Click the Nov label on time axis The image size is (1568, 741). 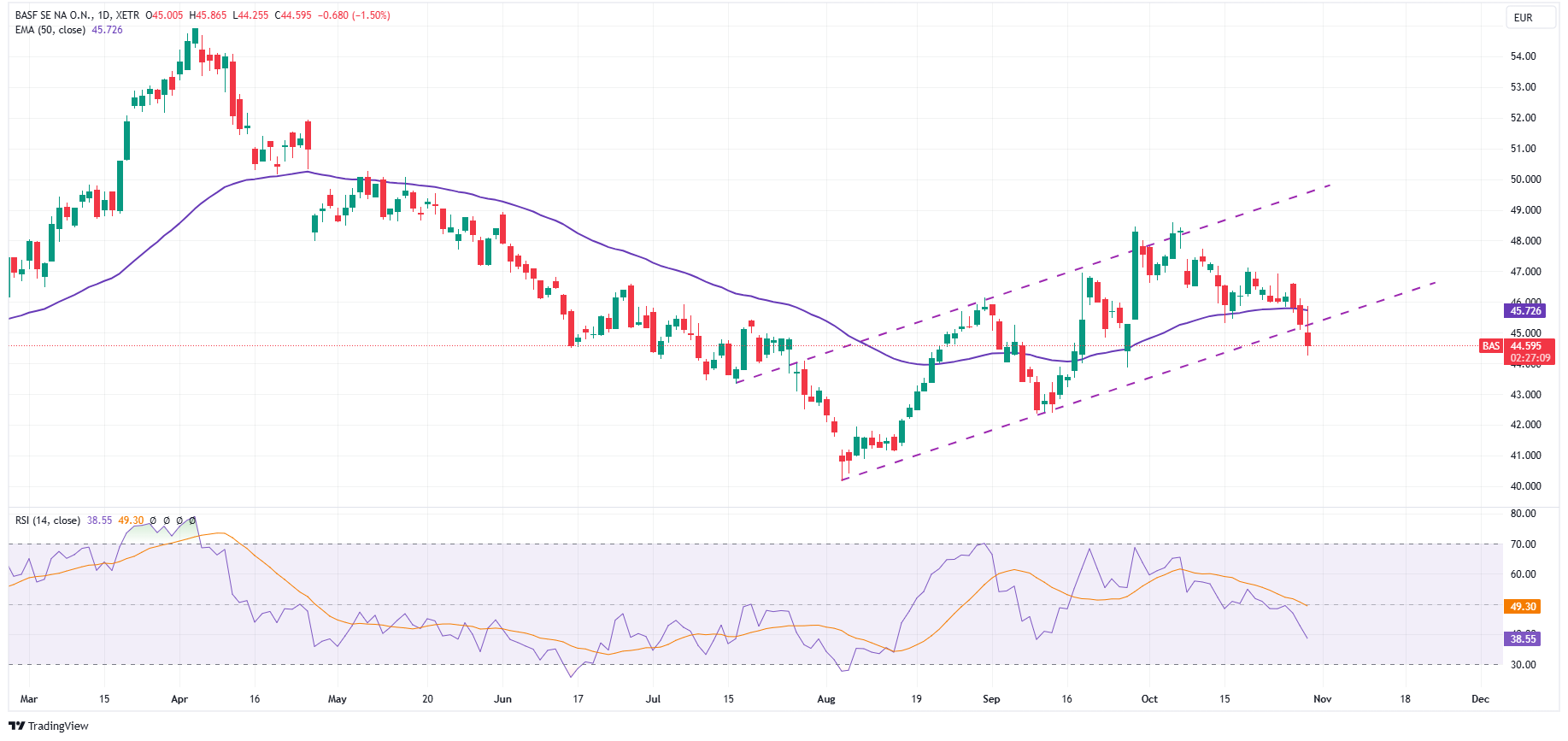click(x=1322, y=699)
